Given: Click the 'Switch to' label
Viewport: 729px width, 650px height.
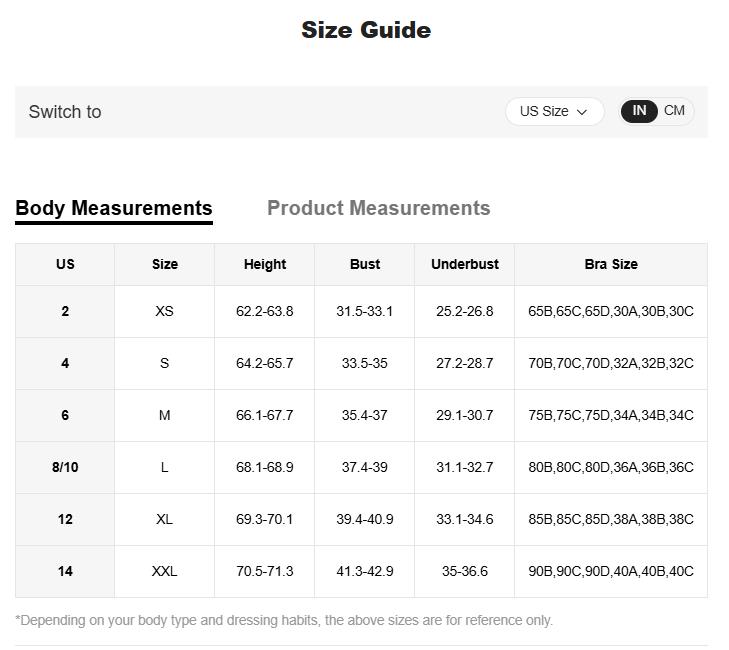Looking at the screenshot, I should coord(65,112).
